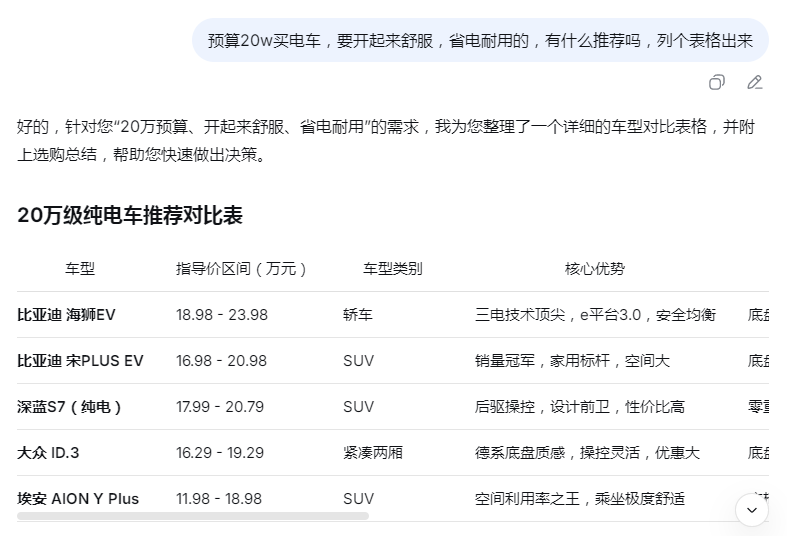
Task: Click the 紧凑两厢 category cell
Action: [x=373, y=453]
